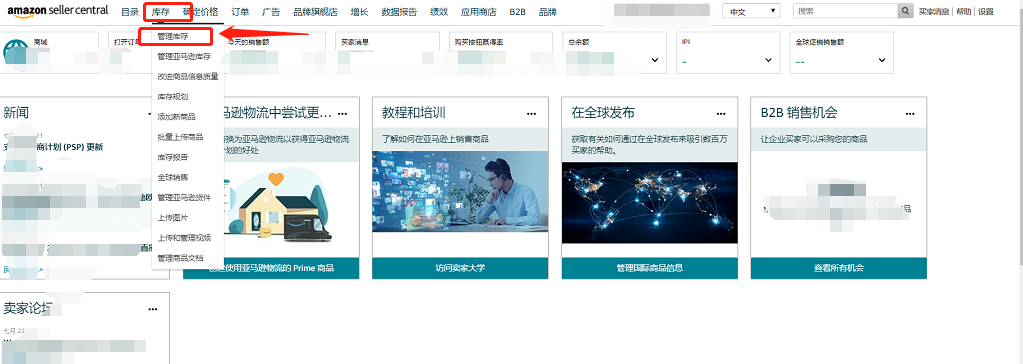Click the 查看所有机会 button
The width and height of the screenshot is (1023, 364).
point(839,268)
